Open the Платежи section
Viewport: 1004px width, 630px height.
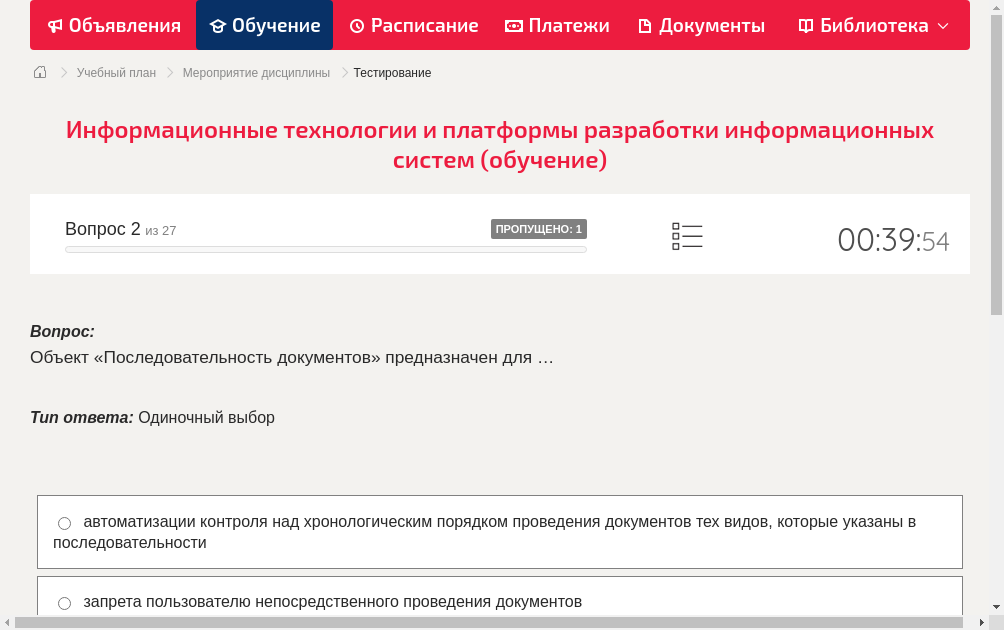[557, 25]
